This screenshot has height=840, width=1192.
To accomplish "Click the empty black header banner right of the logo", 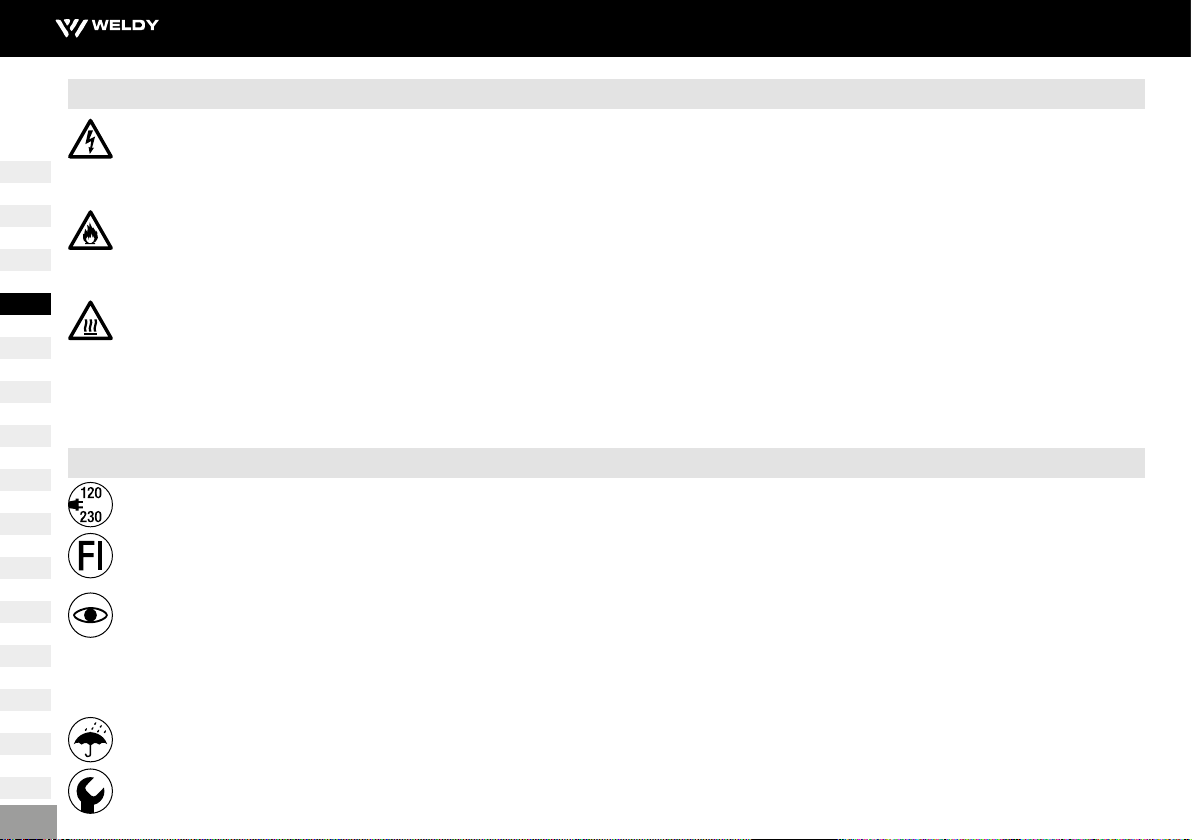I will (675, 28).
